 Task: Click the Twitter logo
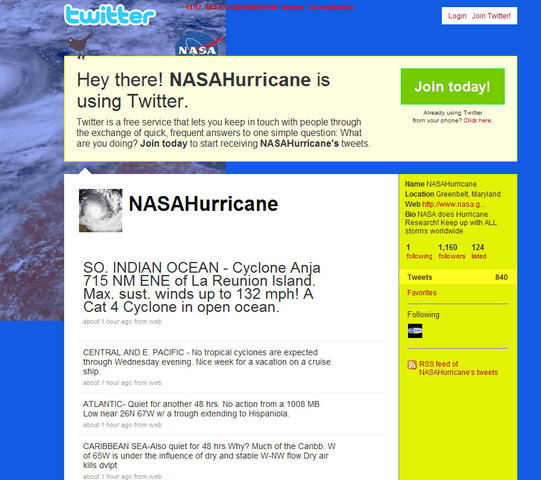[110, 15]
